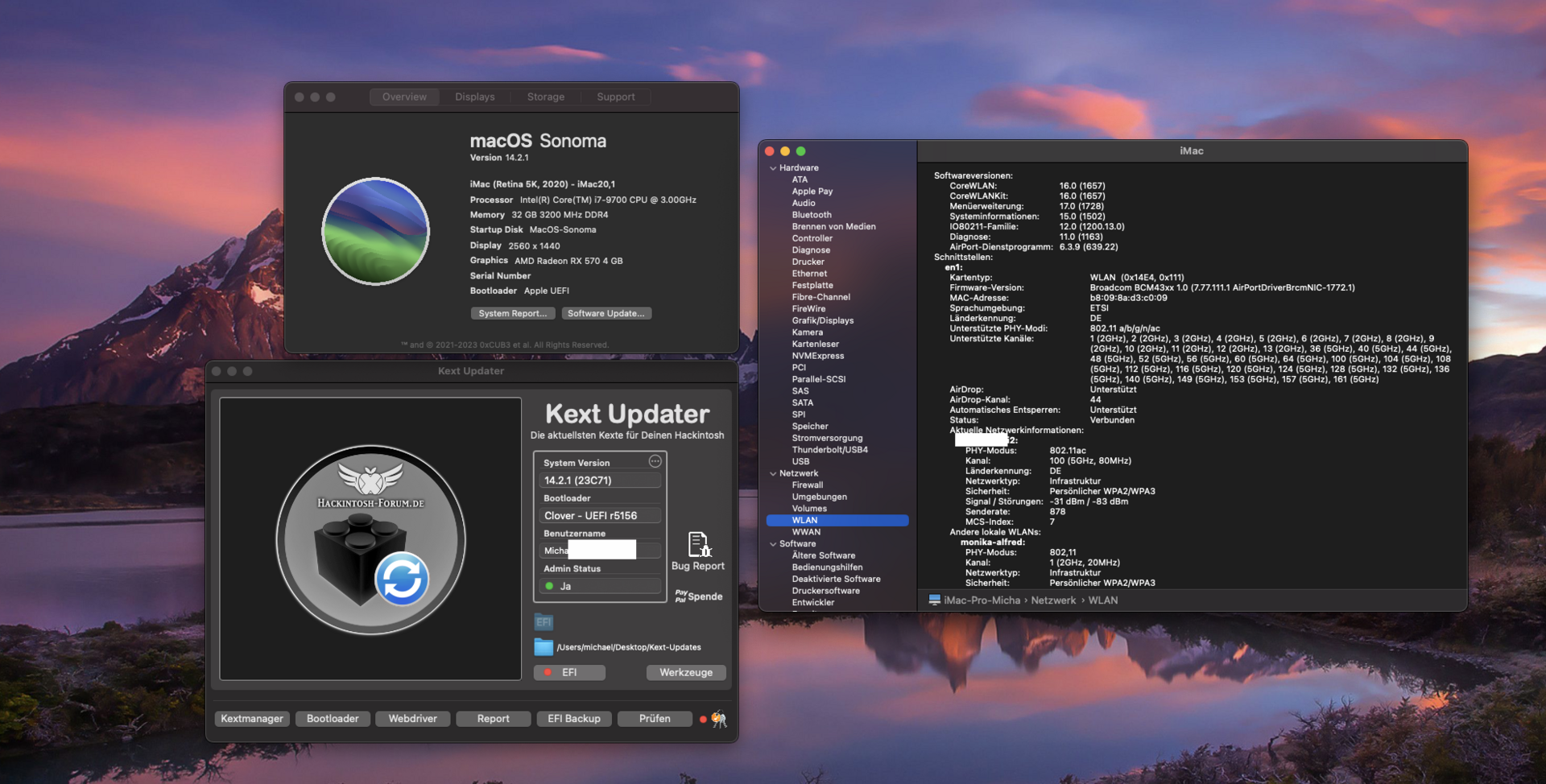1546x784 pixels.
Task: Select Audio in the Hardware list
Action: [804, 203]
